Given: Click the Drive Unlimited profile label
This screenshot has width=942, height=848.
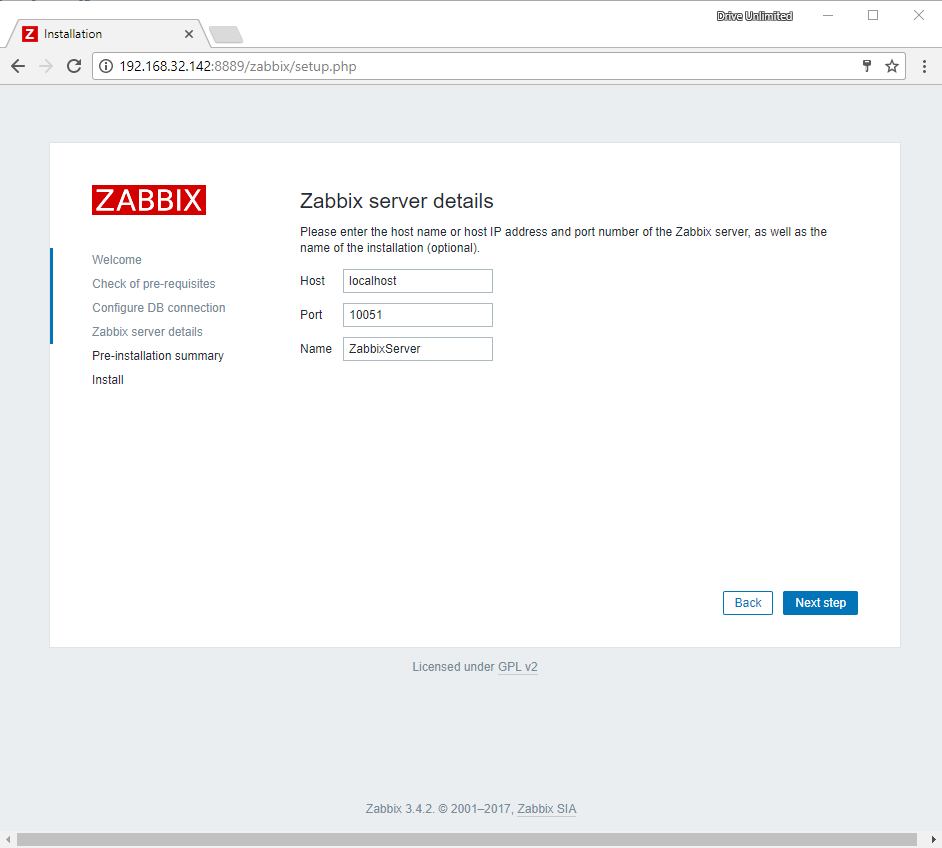Looking at the screenshot, I should (x=755, y=16).
